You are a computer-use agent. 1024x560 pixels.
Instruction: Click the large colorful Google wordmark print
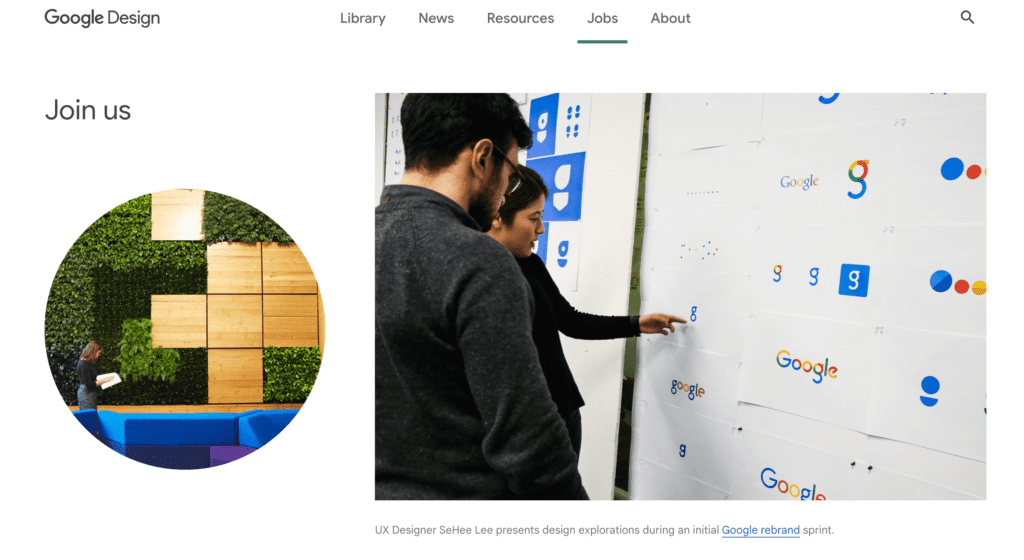[807, 366]
